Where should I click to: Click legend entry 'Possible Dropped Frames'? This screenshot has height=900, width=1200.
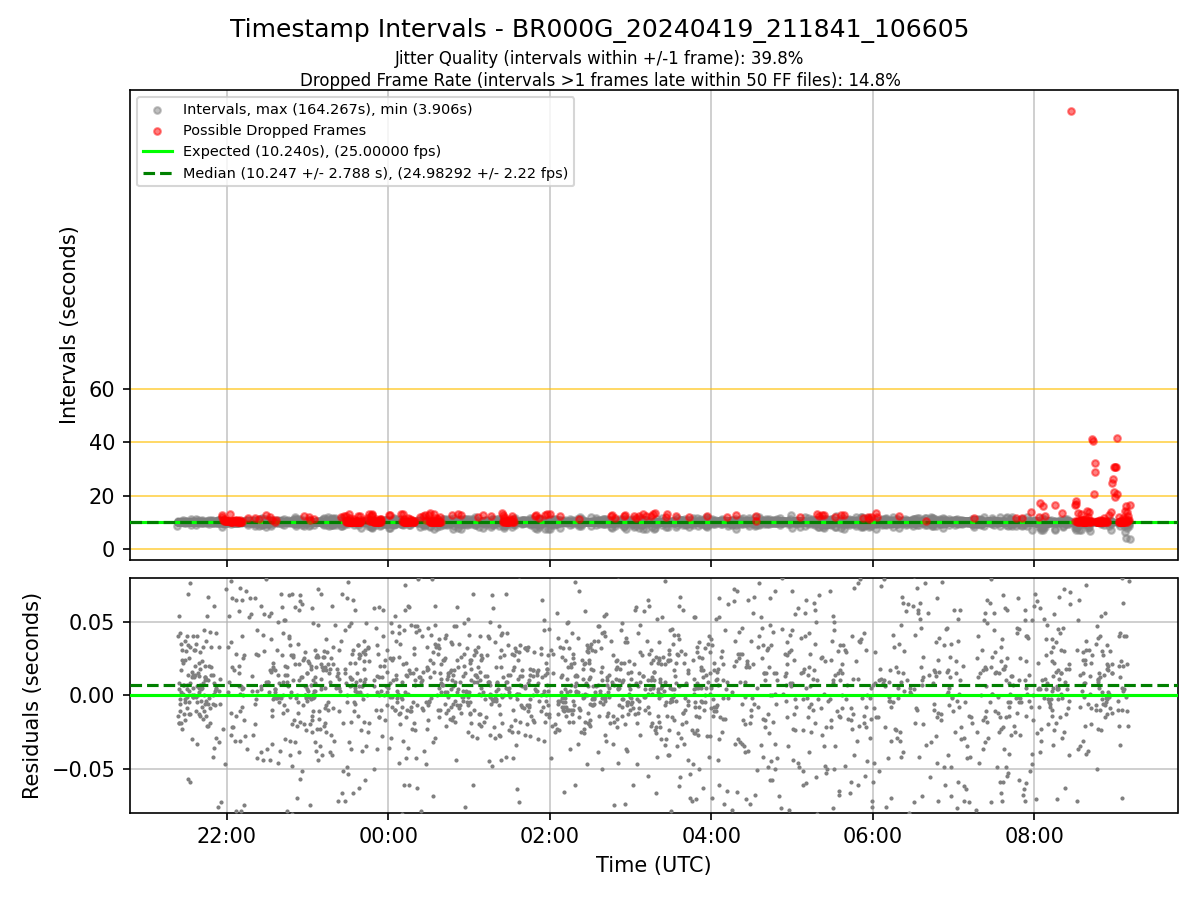pyautogui.click(x=274, y=130)
